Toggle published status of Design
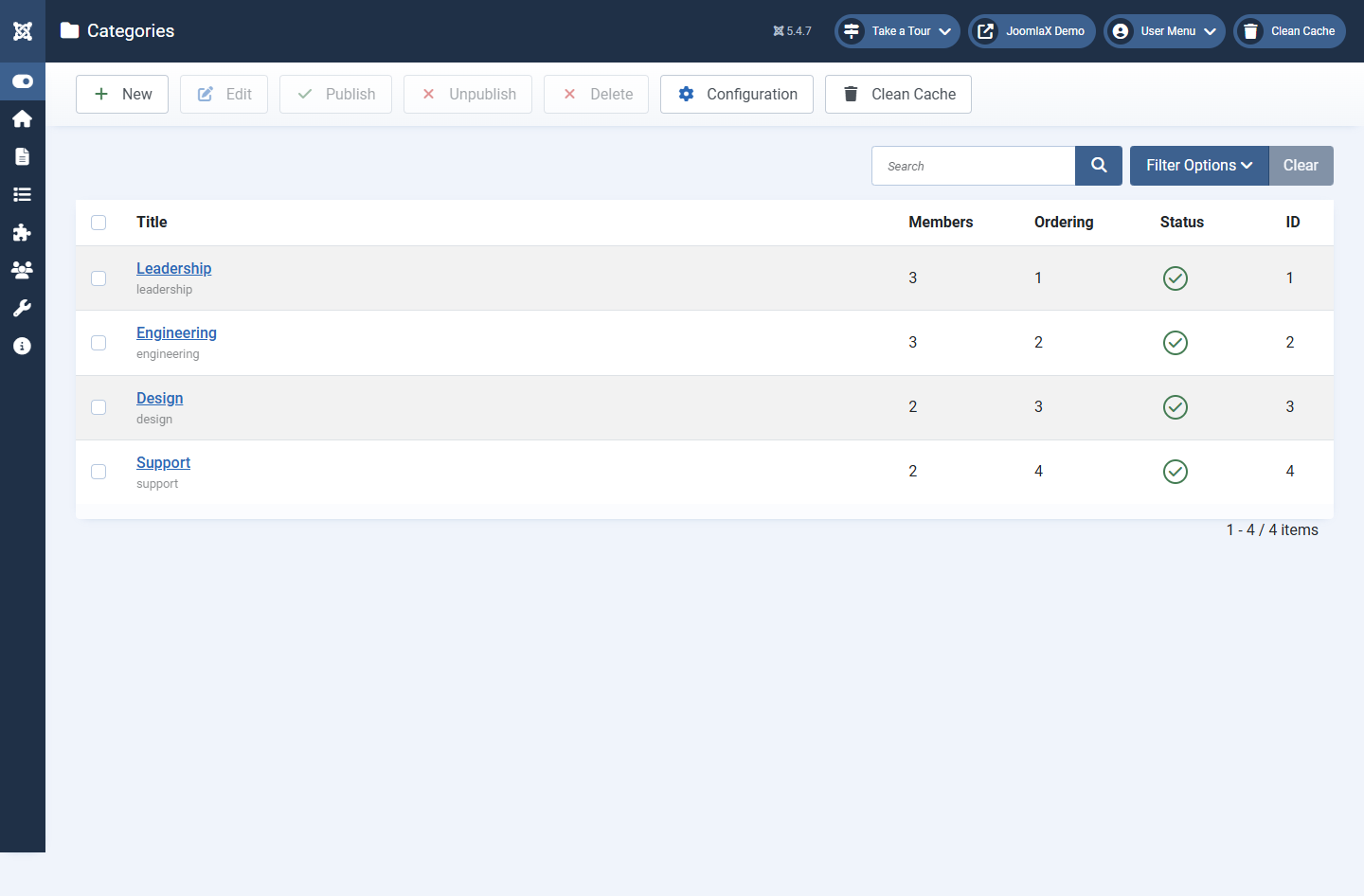Screen dimensions: 1364x896 (1176, 407)
